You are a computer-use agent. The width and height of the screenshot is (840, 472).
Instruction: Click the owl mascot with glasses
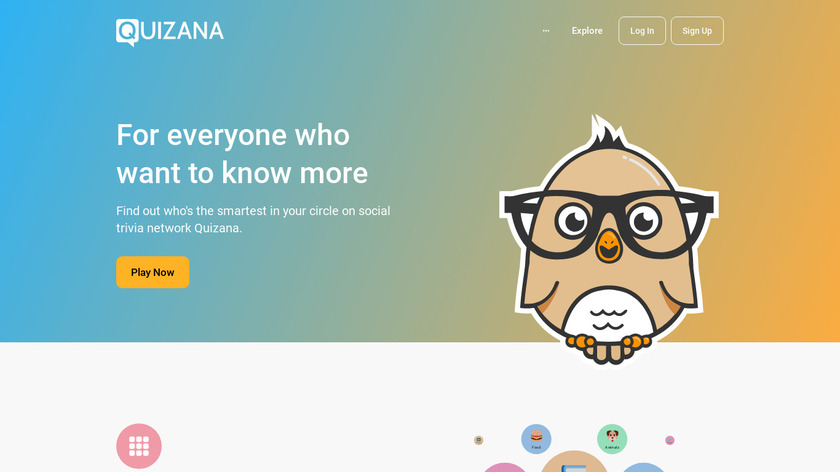[609, 241]
